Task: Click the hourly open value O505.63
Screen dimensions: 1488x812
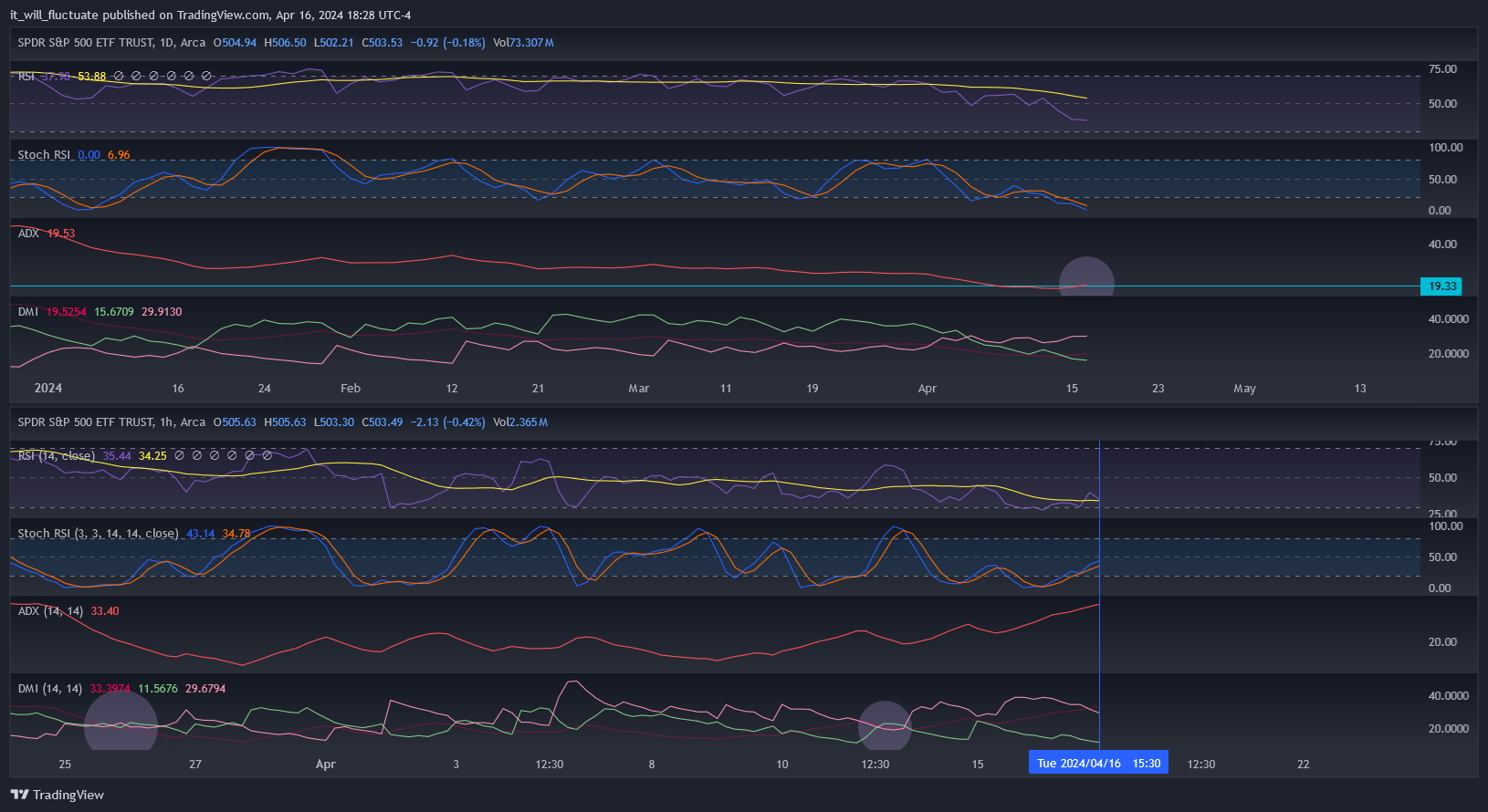Action: click(235, 422)
